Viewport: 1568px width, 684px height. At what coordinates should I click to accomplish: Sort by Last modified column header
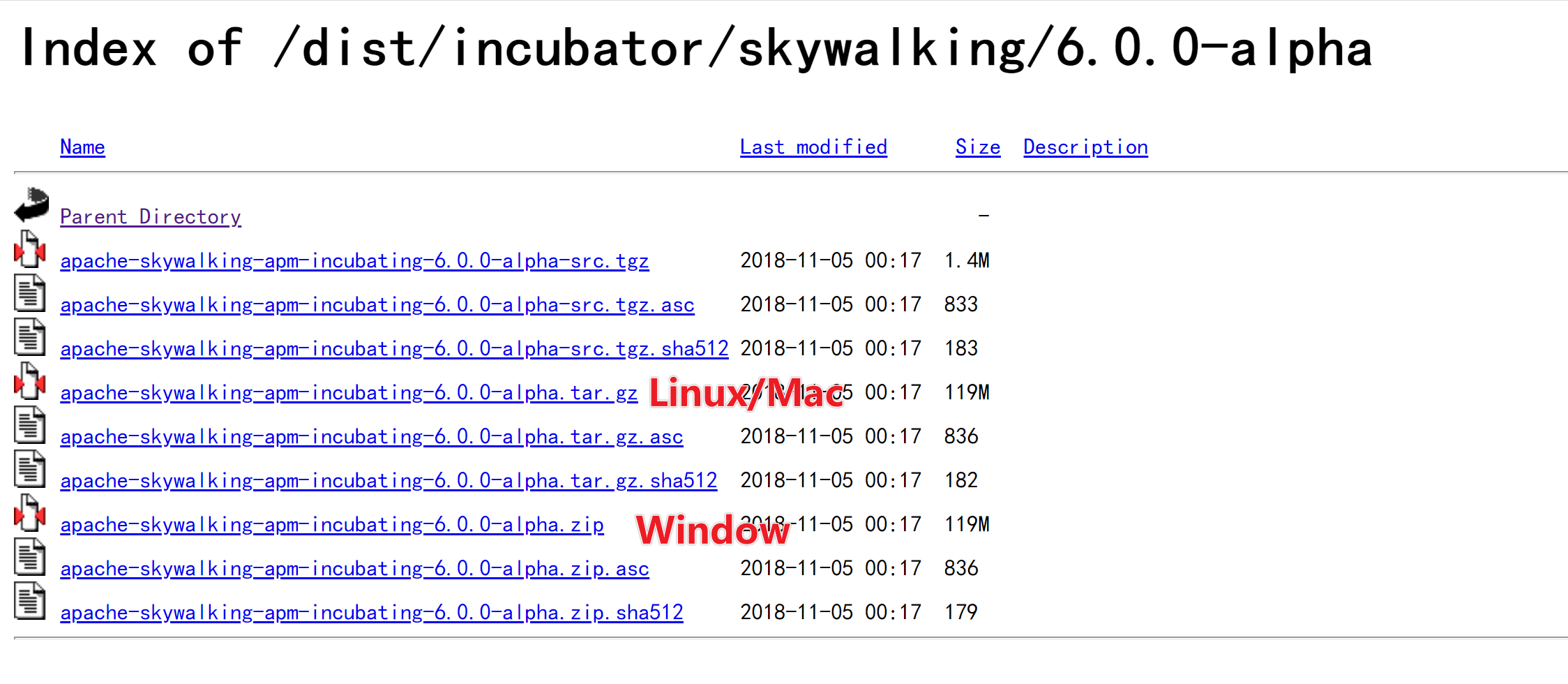coord(813,147)
